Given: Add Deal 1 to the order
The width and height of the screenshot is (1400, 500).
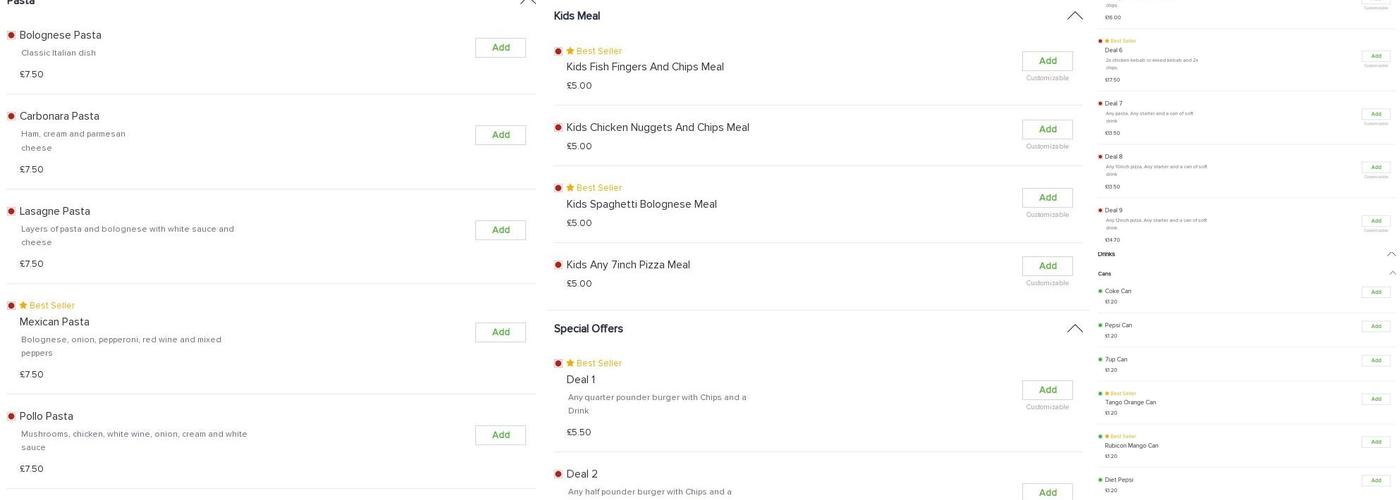Looking at the screenshot, I should pos(1047,390).
